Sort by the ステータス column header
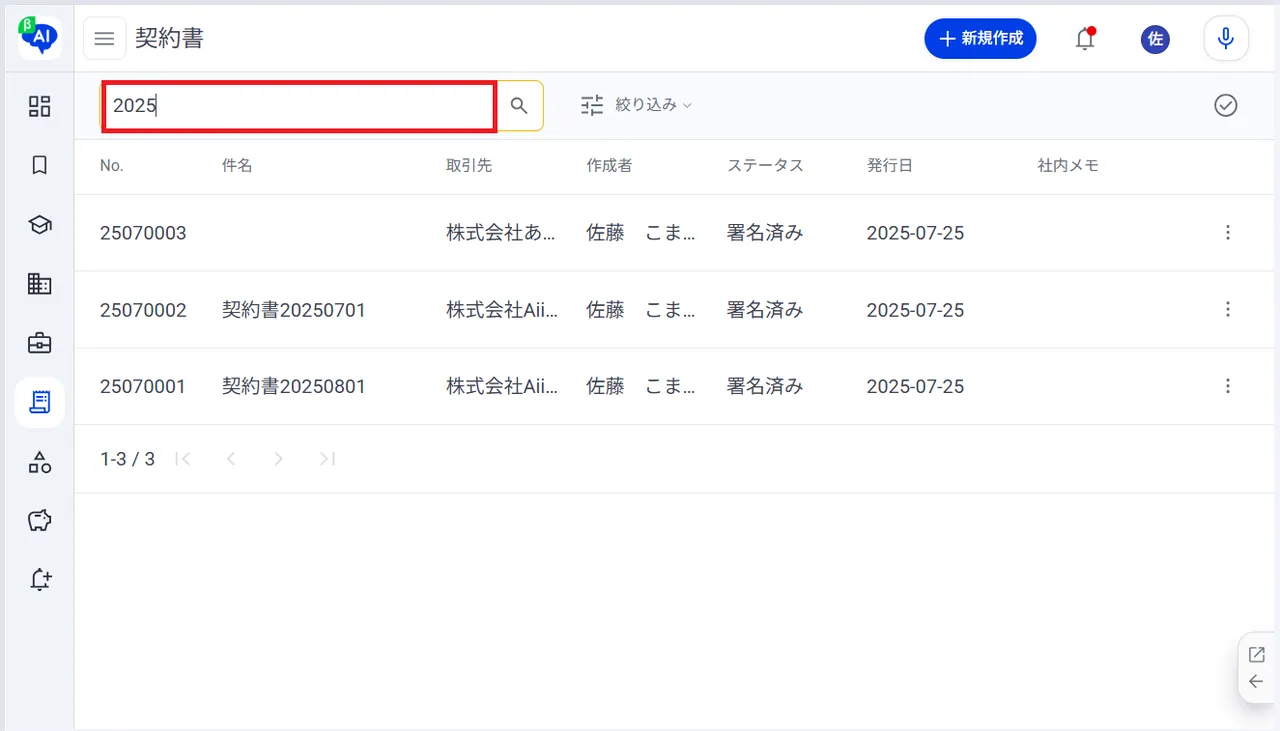Image resolution: width=1280 pixels, height=731 pixels. (765, 166)
